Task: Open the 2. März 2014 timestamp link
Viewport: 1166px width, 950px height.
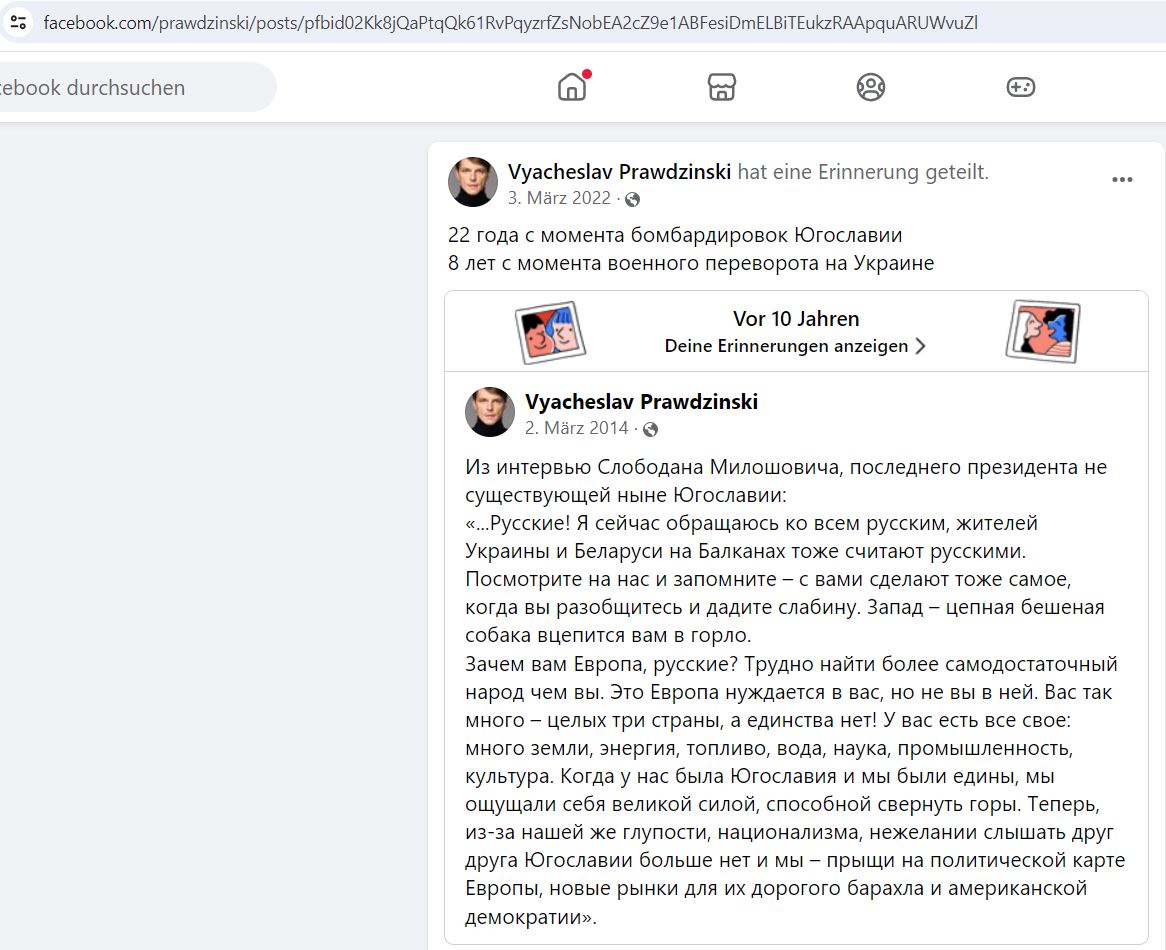Action: click(x=576, y=428)
